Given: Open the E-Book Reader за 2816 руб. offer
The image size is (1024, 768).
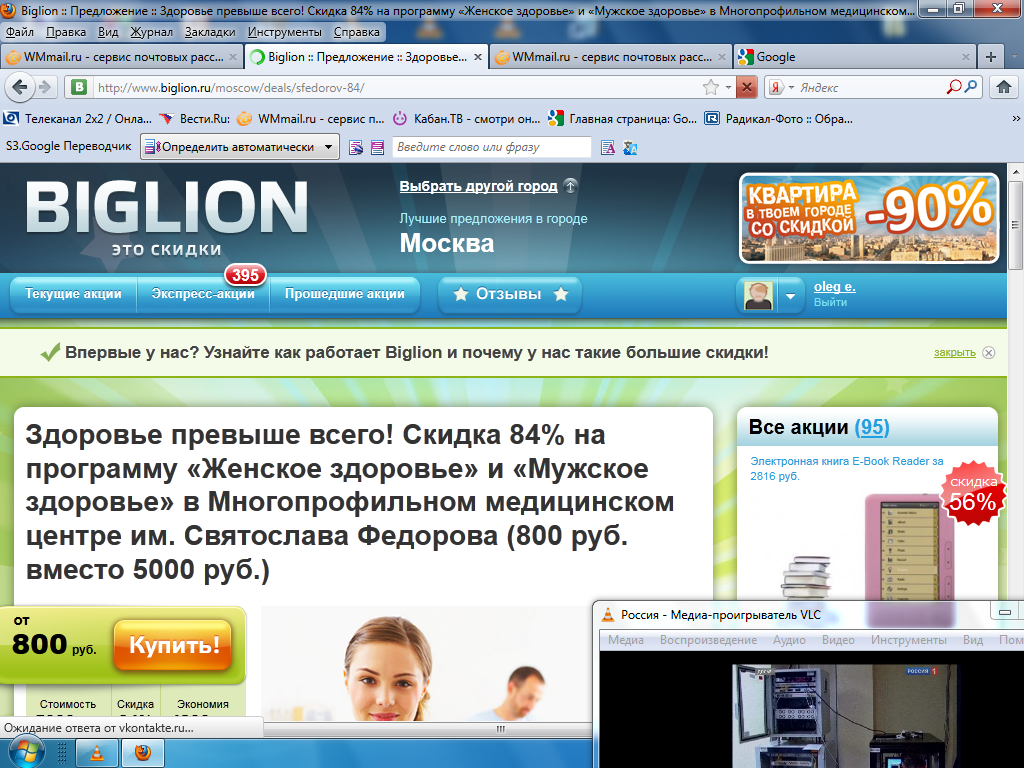Looking at the screenshot, I should point(846,468).
